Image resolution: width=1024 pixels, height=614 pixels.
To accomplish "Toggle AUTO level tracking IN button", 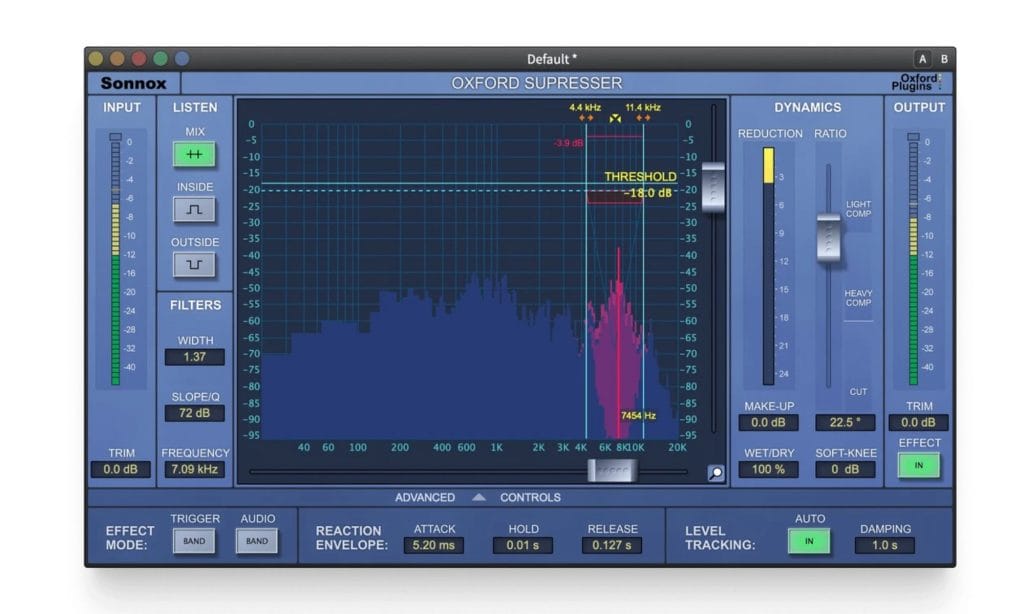I will [x=808, y=542].
